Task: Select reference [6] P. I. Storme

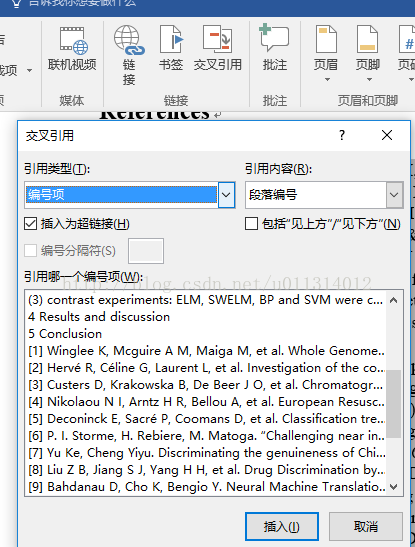Action: tap(206, 436)
